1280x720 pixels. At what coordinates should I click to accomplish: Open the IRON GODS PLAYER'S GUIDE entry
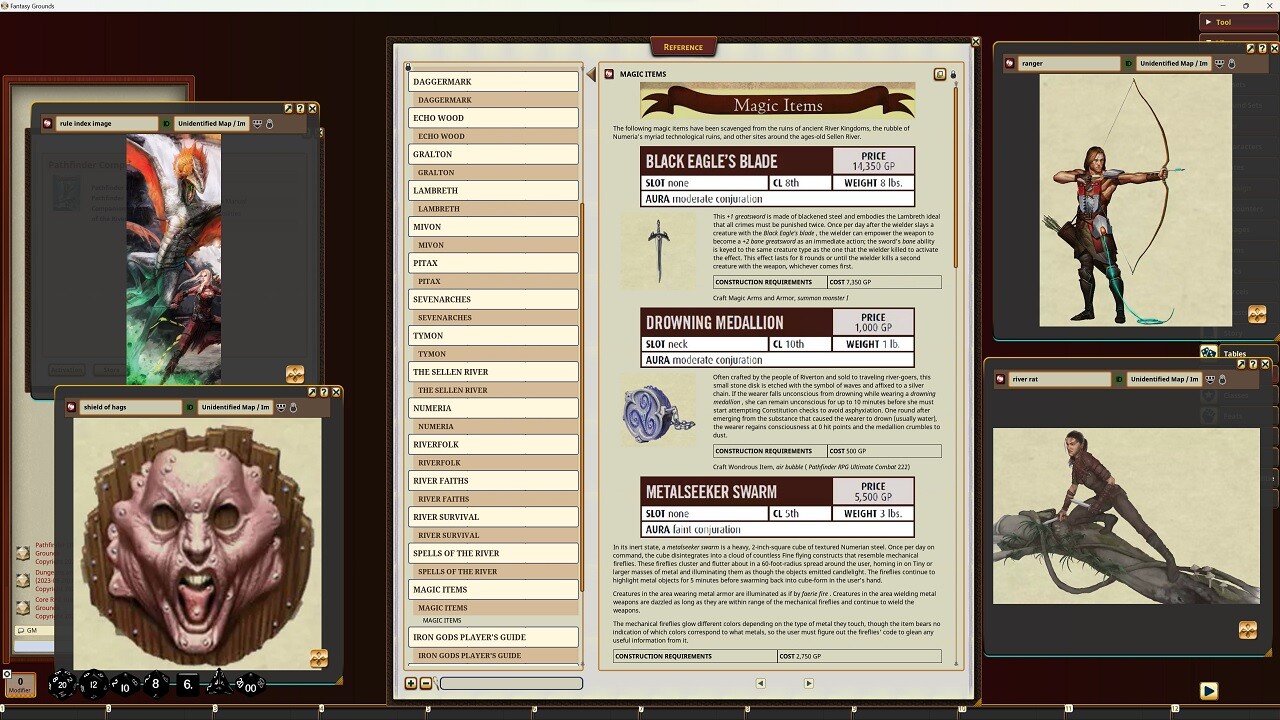[x=492, y=637]
